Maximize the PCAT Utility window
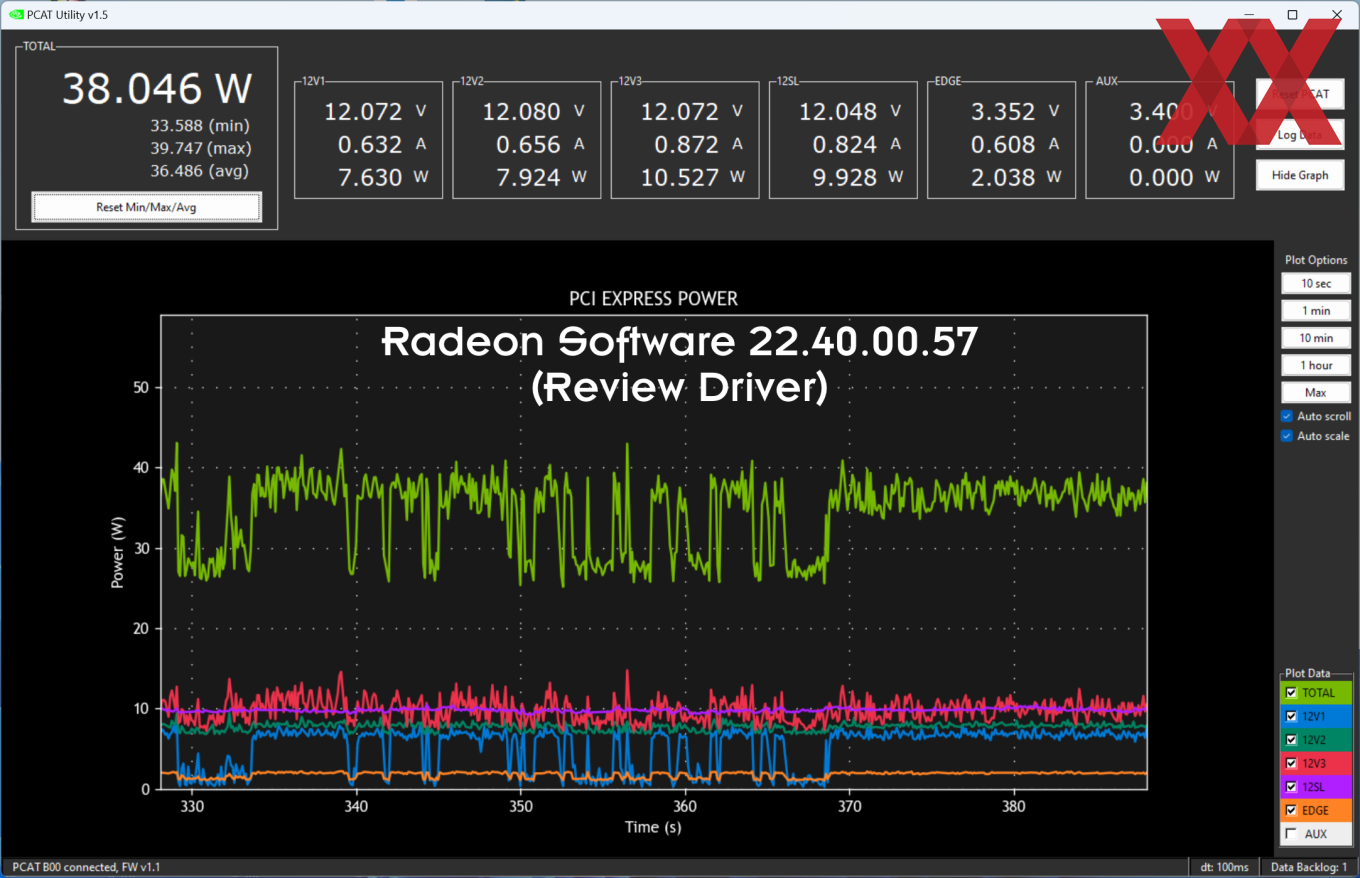This screenshot has height=878, width=1360. (1292, 14)
